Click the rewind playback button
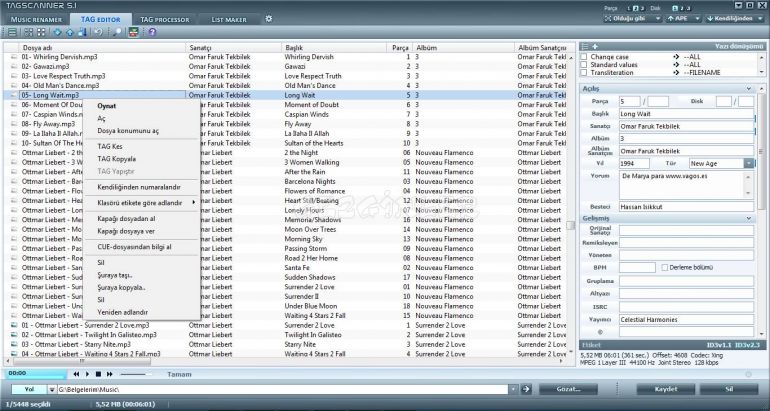This screenshot has width=770, height=411. pos(77,374)
